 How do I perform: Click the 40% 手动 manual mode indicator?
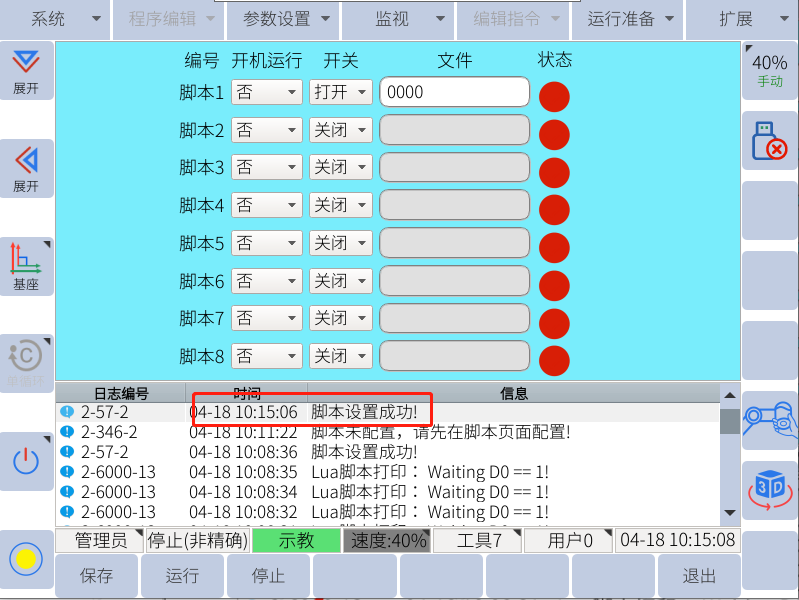coord(769,70)
